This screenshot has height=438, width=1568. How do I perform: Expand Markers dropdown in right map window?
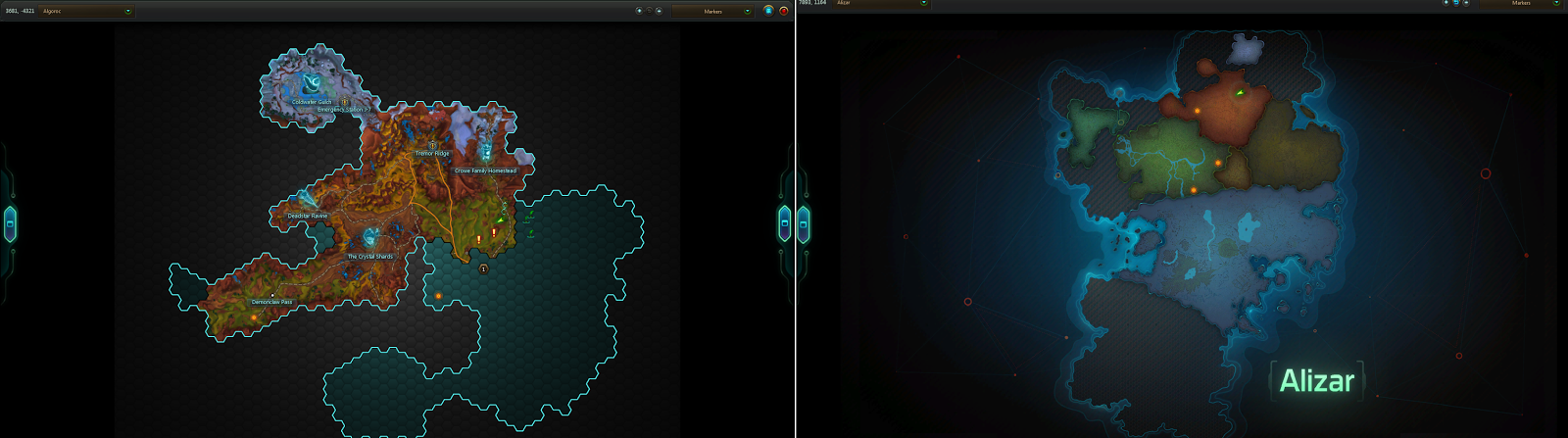(x=1521, y=3)
